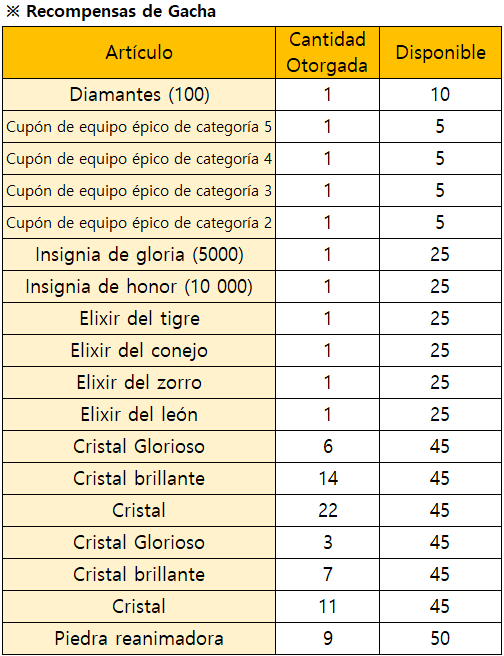Click the quantity 22 cell for Cristal

pyautogui.click(x=327, y=510)
